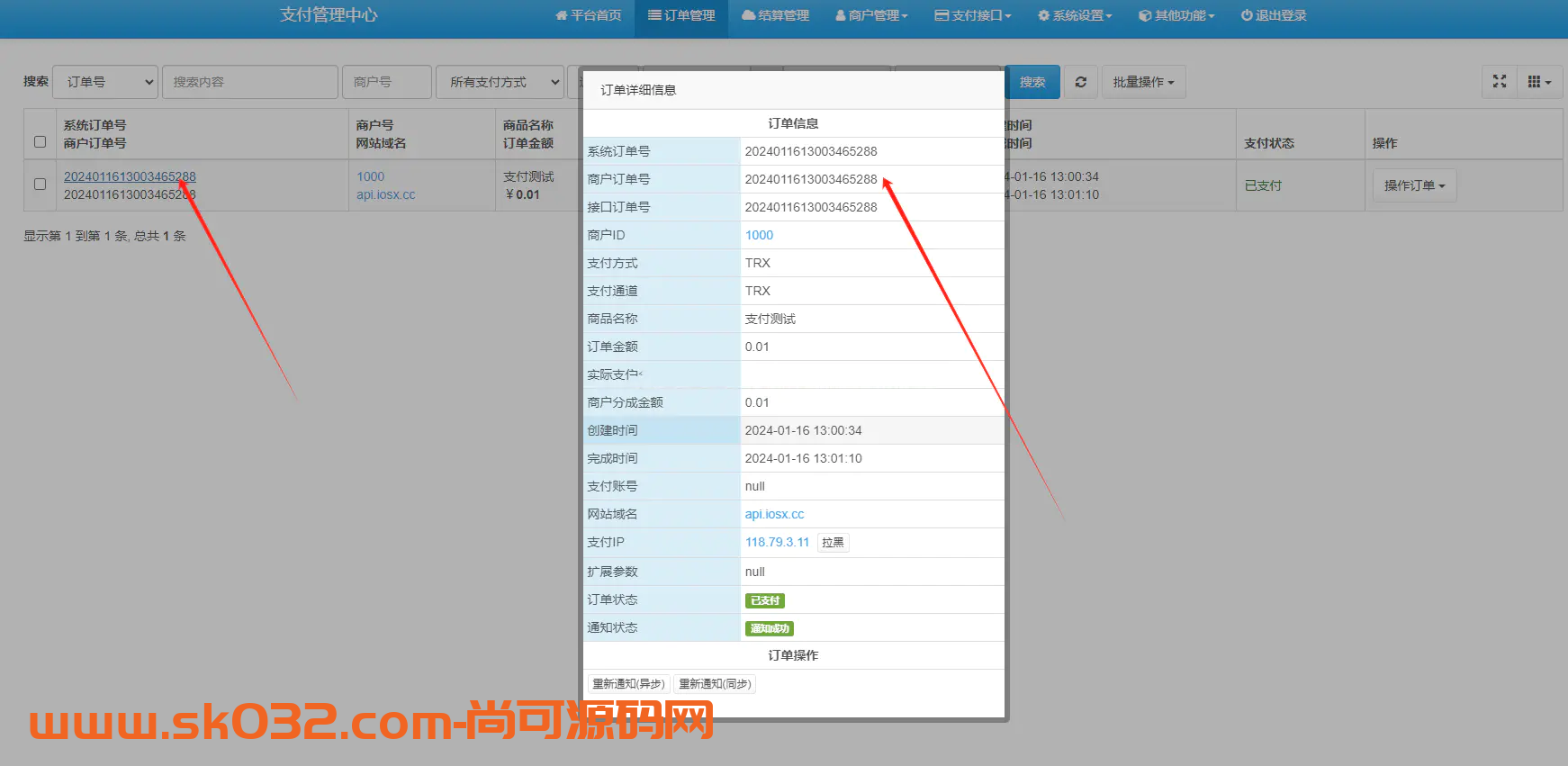Open the 操作订单 dropdown button

(x=1414, y=185)
